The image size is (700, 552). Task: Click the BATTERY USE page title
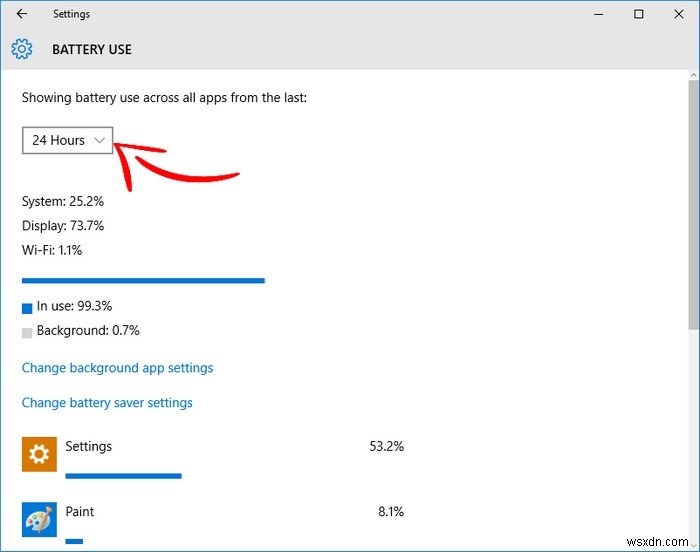tap(92, 49)
